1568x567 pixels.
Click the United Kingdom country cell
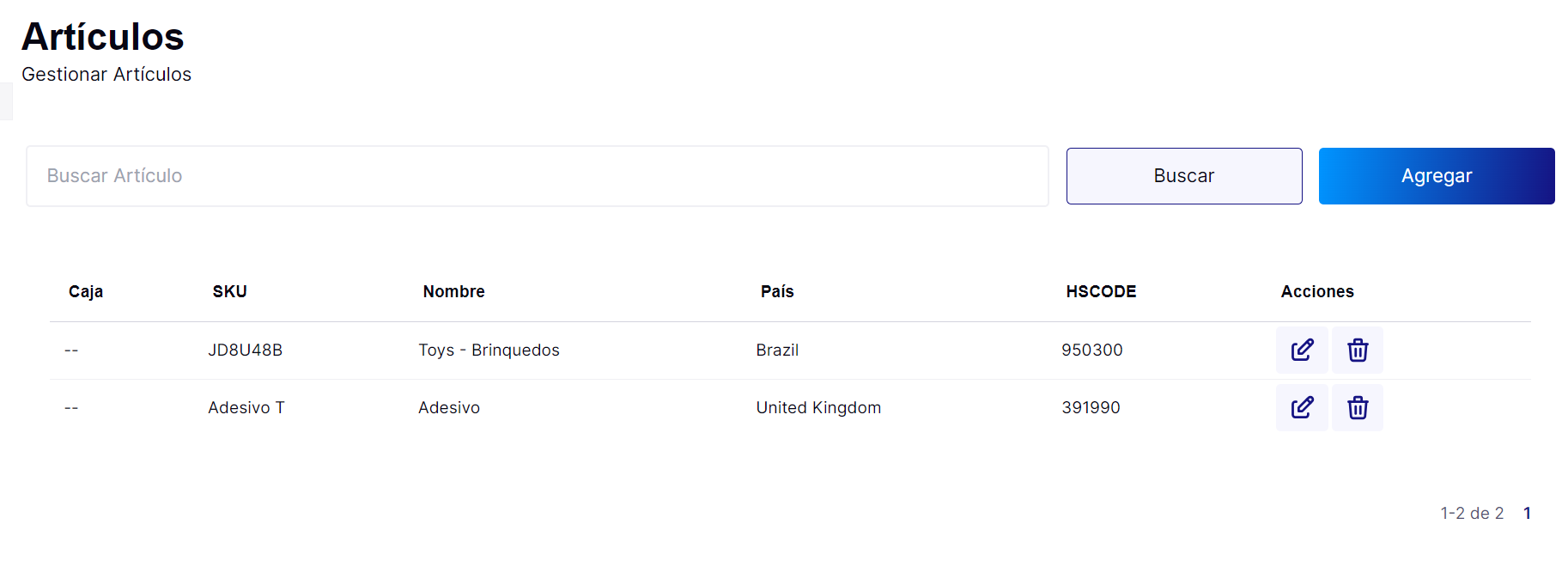(818, 407)
